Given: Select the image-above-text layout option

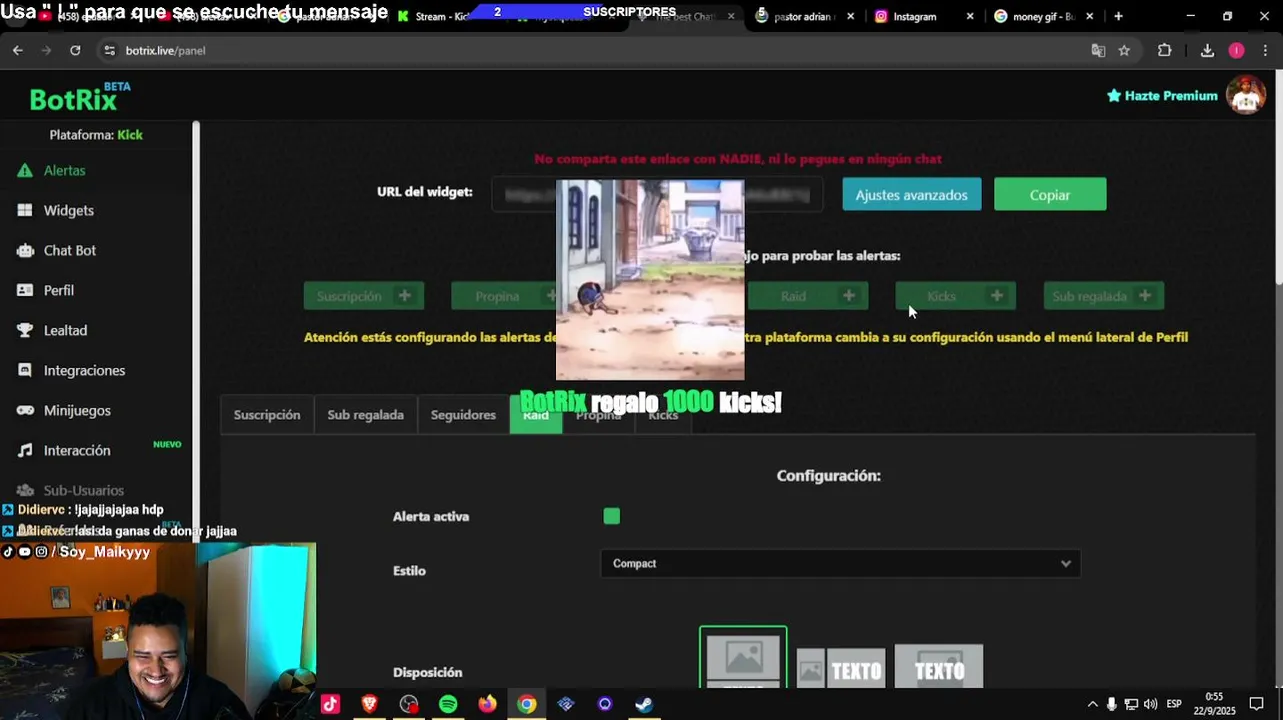Looking at the screenshot, I should (743, 658).
